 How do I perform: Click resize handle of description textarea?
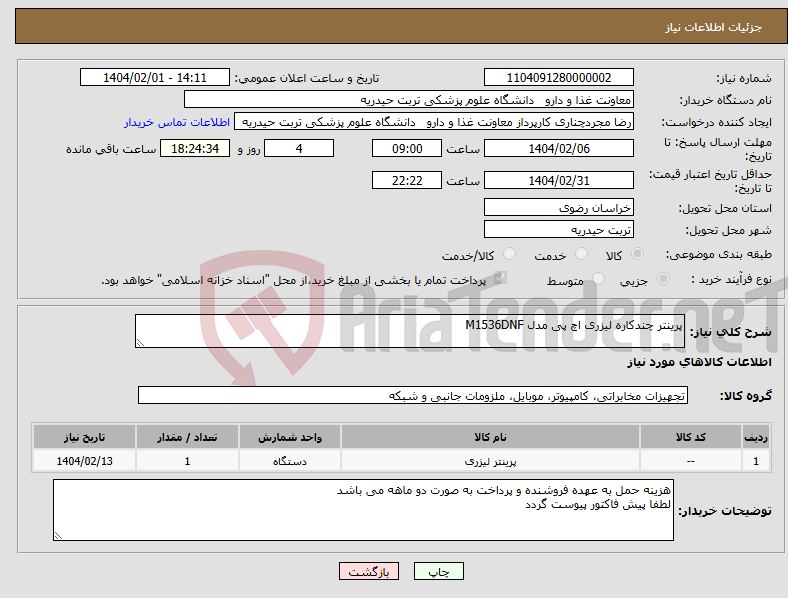(x=140, y=343)
